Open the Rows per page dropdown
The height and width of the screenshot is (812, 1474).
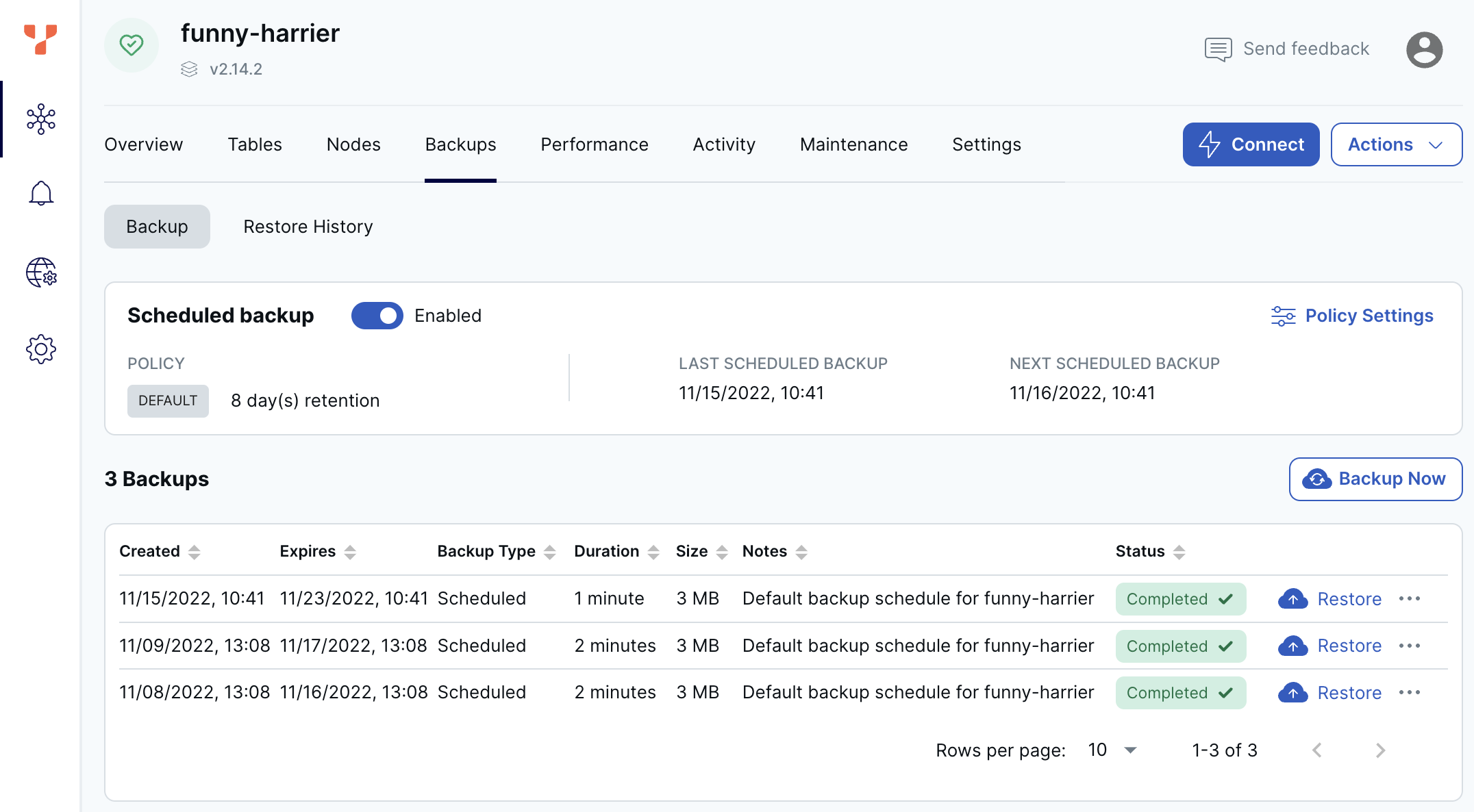[x=1113, y=750]
